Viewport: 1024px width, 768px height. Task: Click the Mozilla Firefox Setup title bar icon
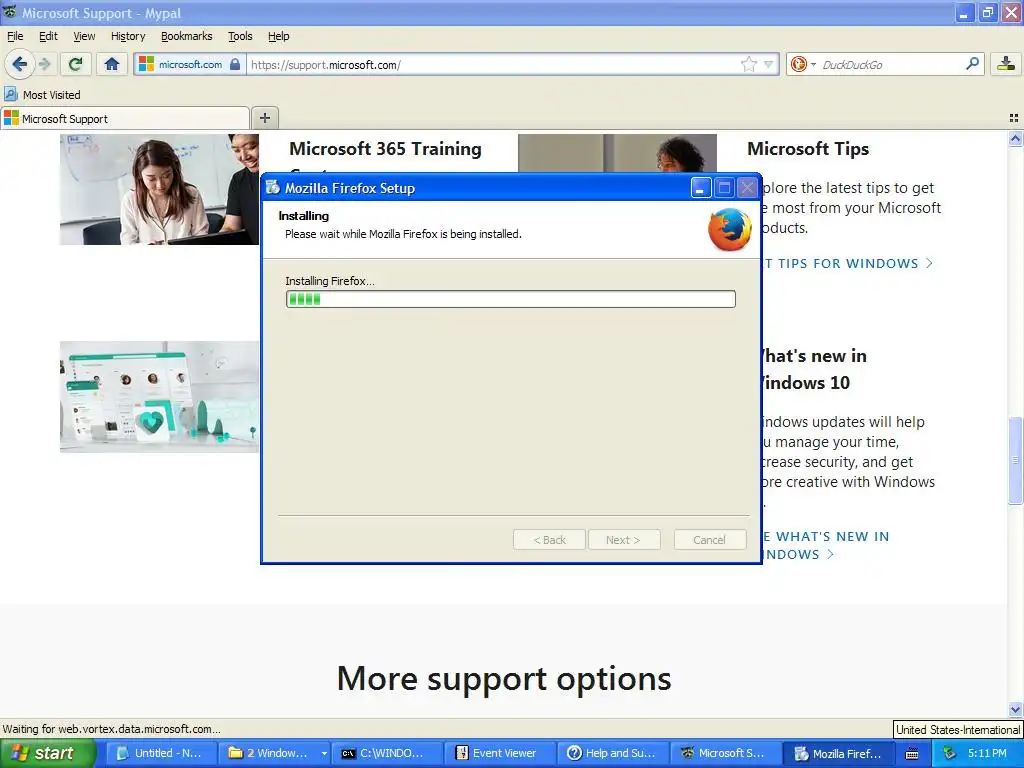click(272, 188)
